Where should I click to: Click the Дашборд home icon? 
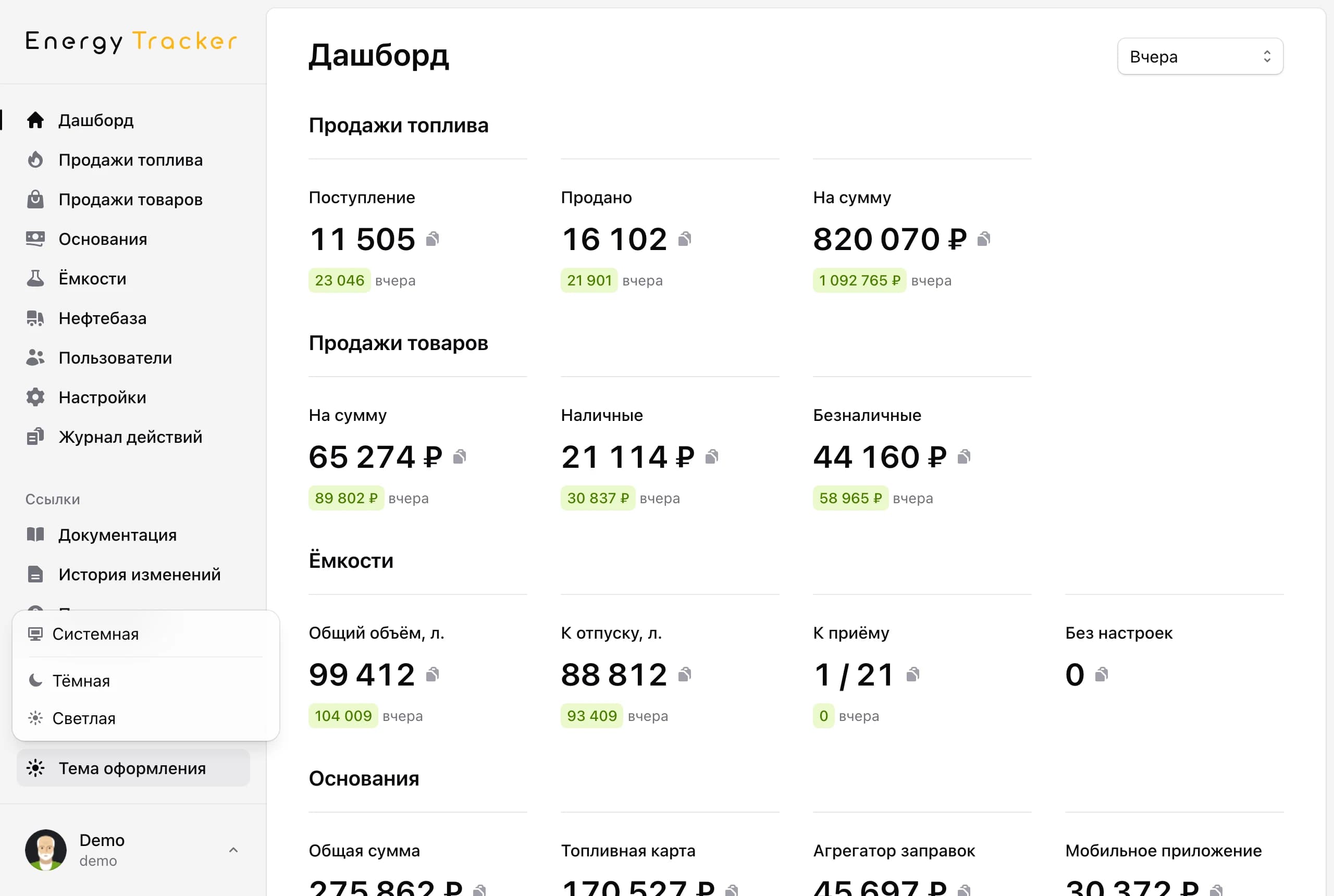[35, 120]
